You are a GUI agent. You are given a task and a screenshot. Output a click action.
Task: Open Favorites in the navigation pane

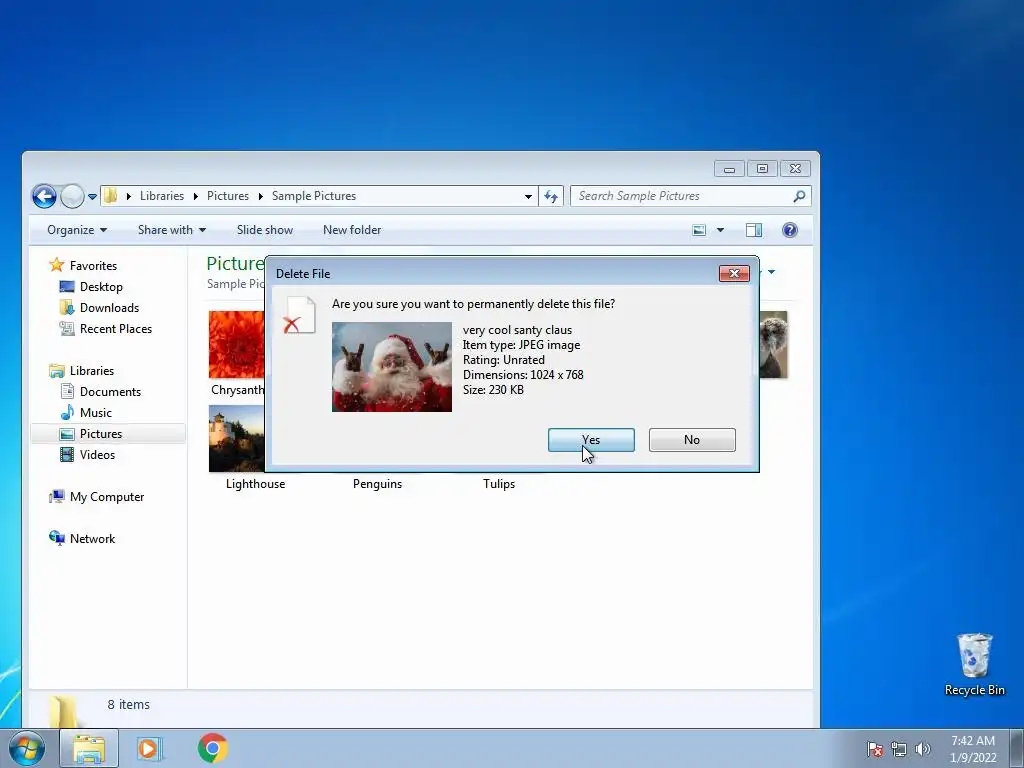click(93, 266)
